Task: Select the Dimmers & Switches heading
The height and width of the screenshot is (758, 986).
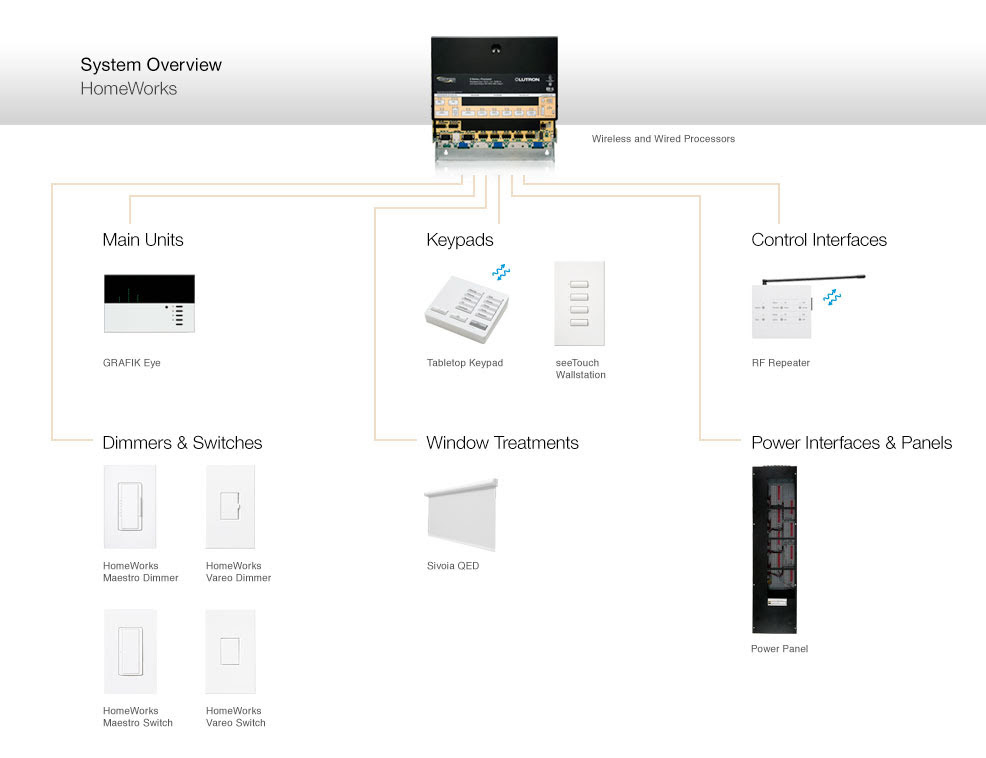Action: [x=182, y=443]
